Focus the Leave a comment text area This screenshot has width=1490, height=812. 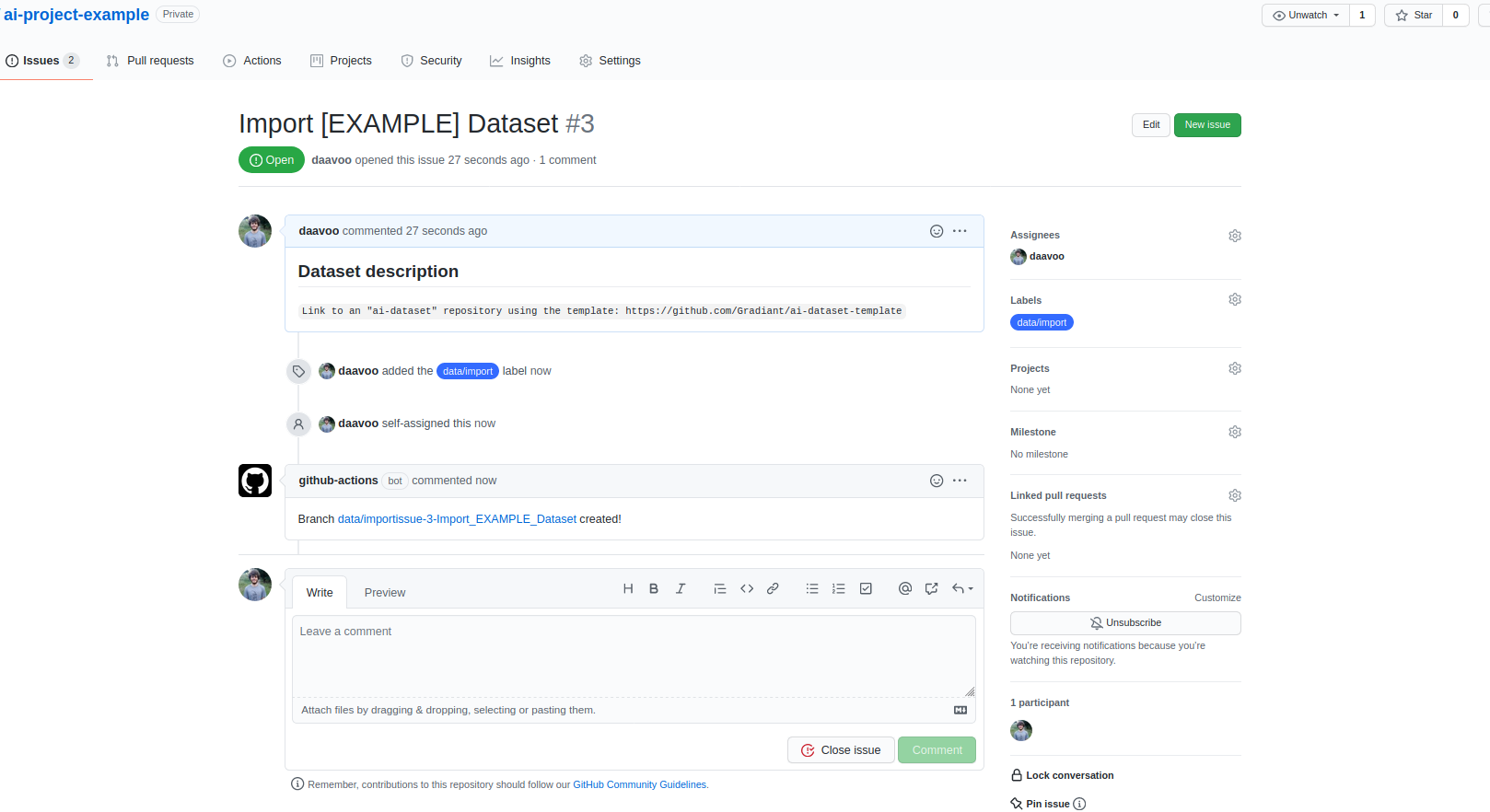click(x=634, y=656)
